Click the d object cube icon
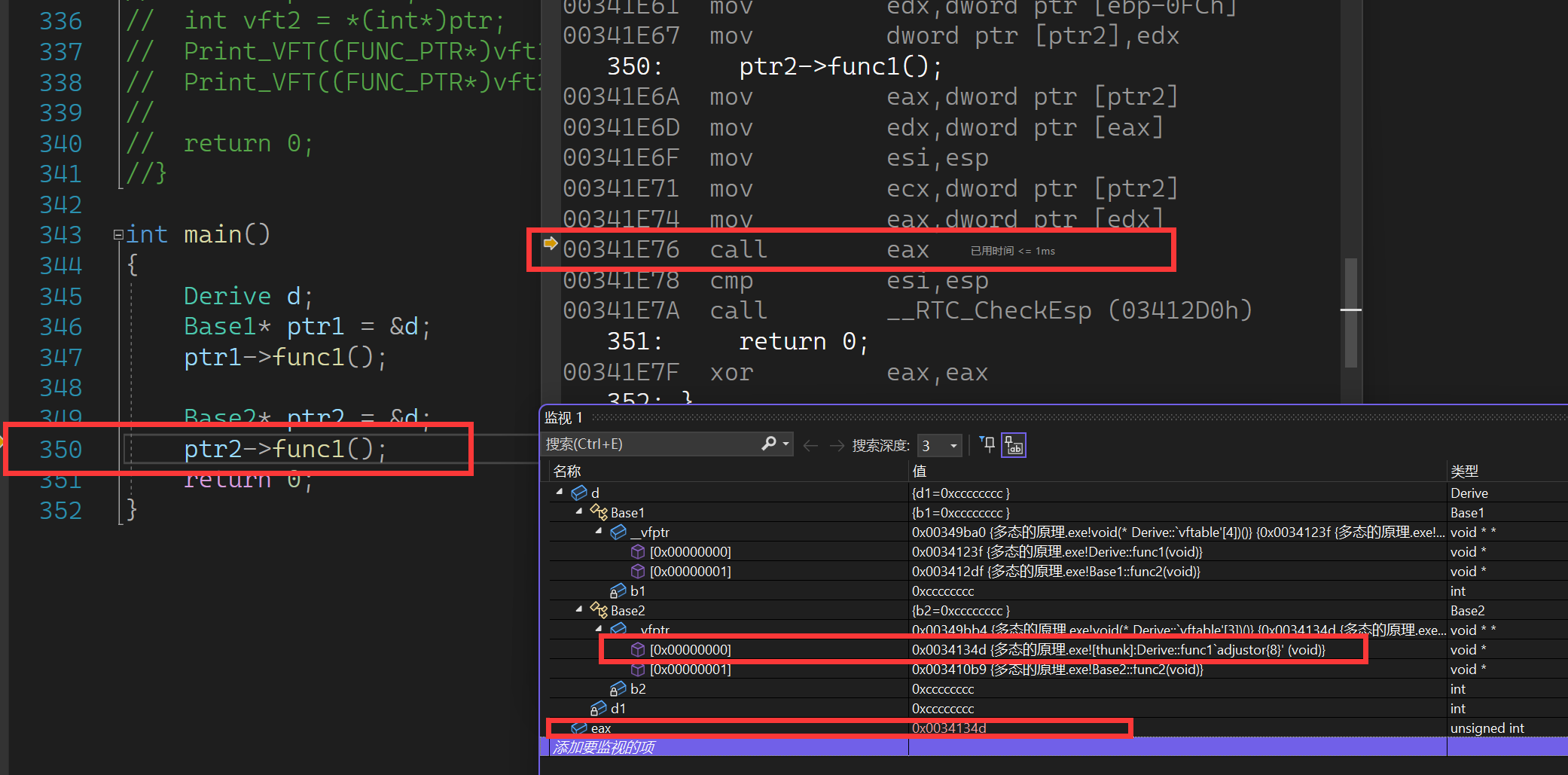 click(x=579, y=493)
